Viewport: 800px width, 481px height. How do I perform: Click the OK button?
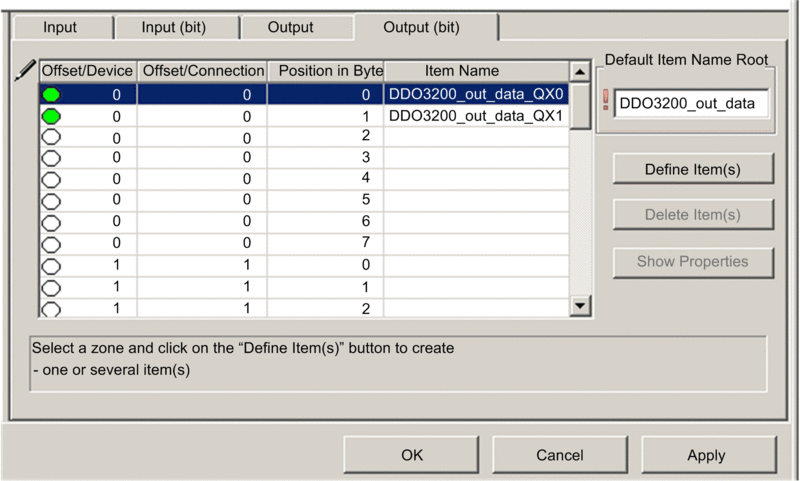point(412,455)
